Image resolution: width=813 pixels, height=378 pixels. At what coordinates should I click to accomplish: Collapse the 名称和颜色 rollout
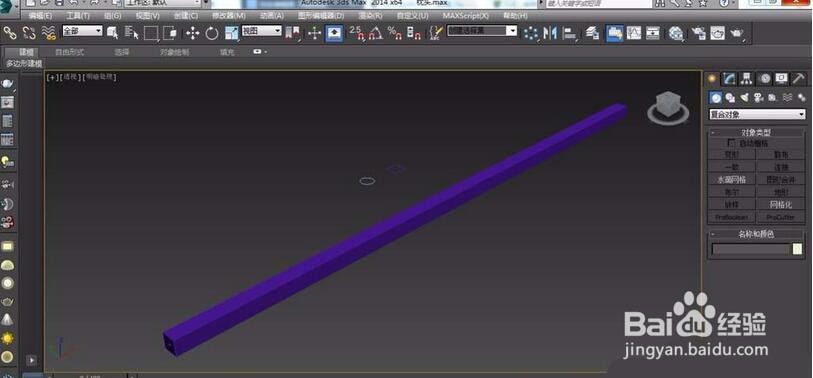(756, 234)
